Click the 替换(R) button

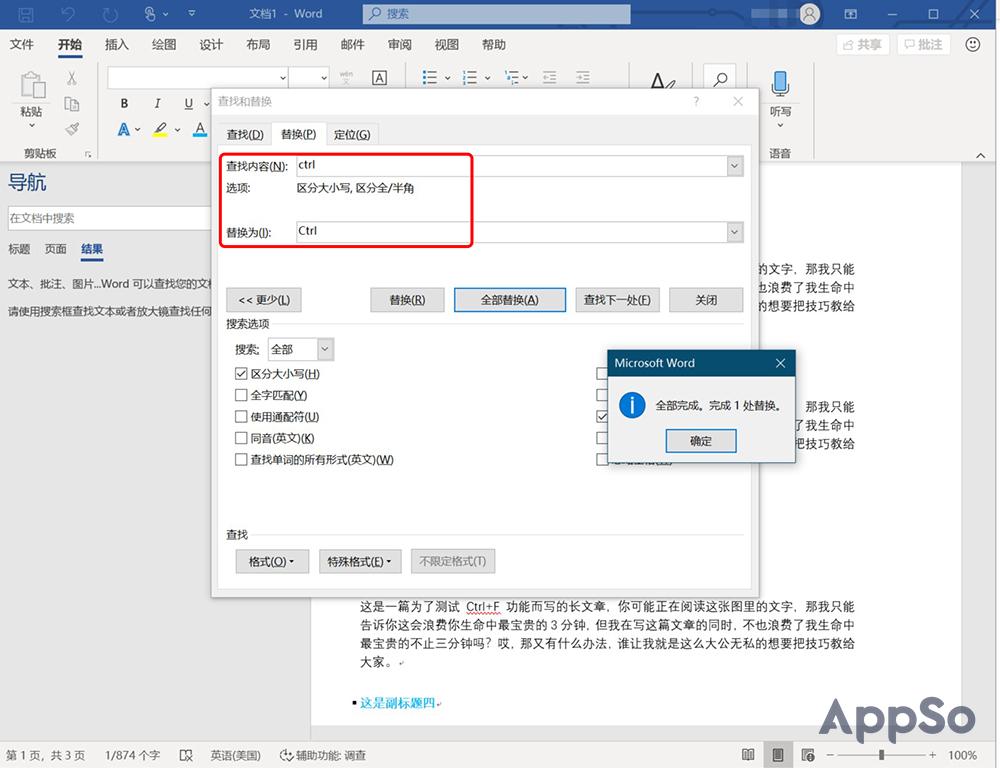(x=407, y=300)
